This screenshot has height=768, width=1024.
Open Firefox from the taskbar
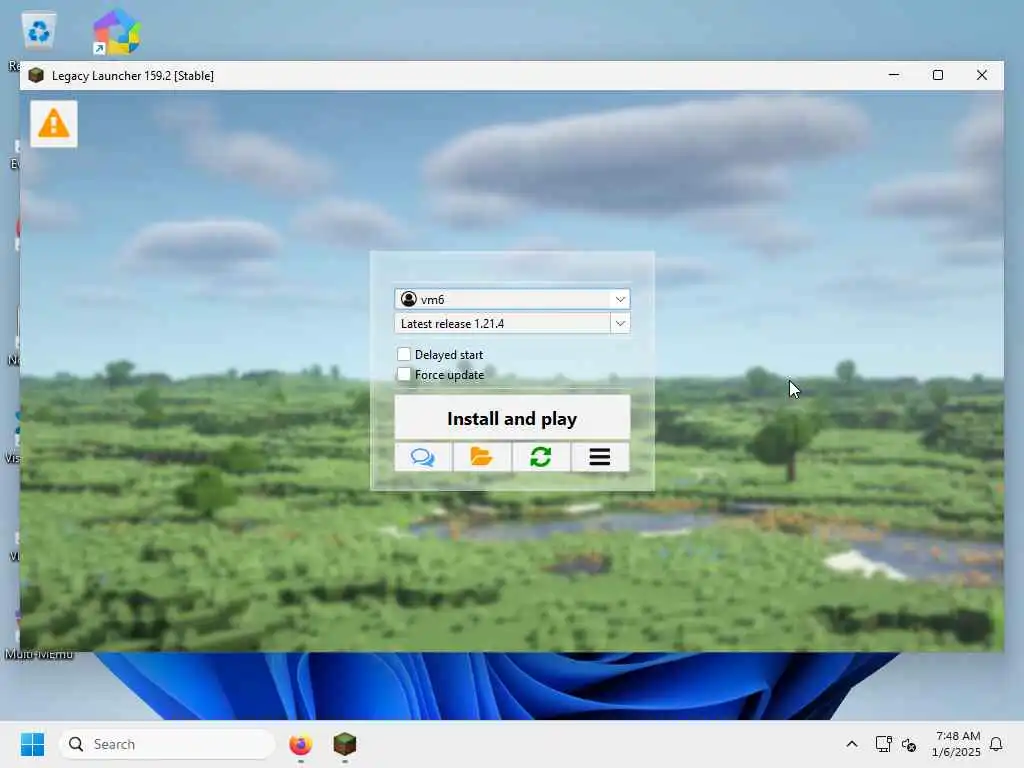pyautogui.click(x=300, y=744)
